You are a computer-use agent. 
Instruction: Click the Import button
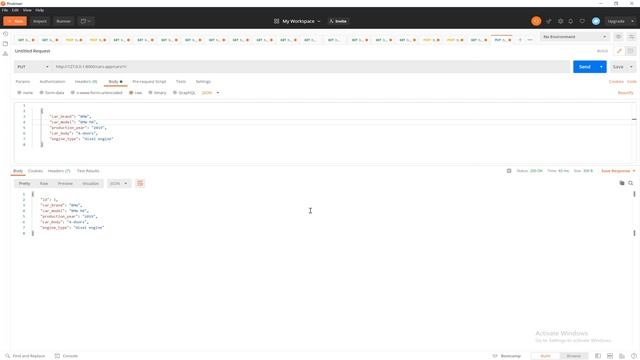coord(40,21)
